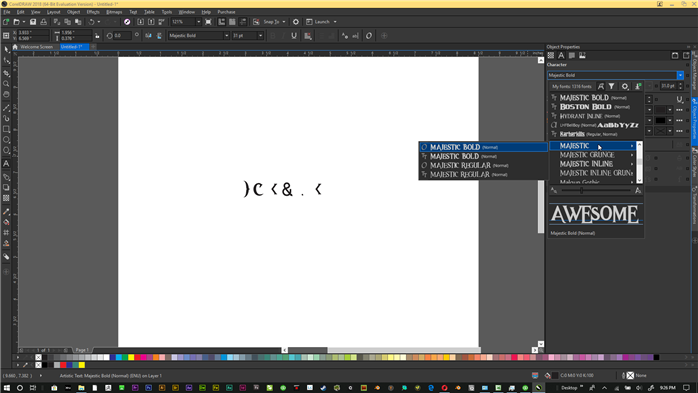Select the Freehand line tool

tap(6, 108)
